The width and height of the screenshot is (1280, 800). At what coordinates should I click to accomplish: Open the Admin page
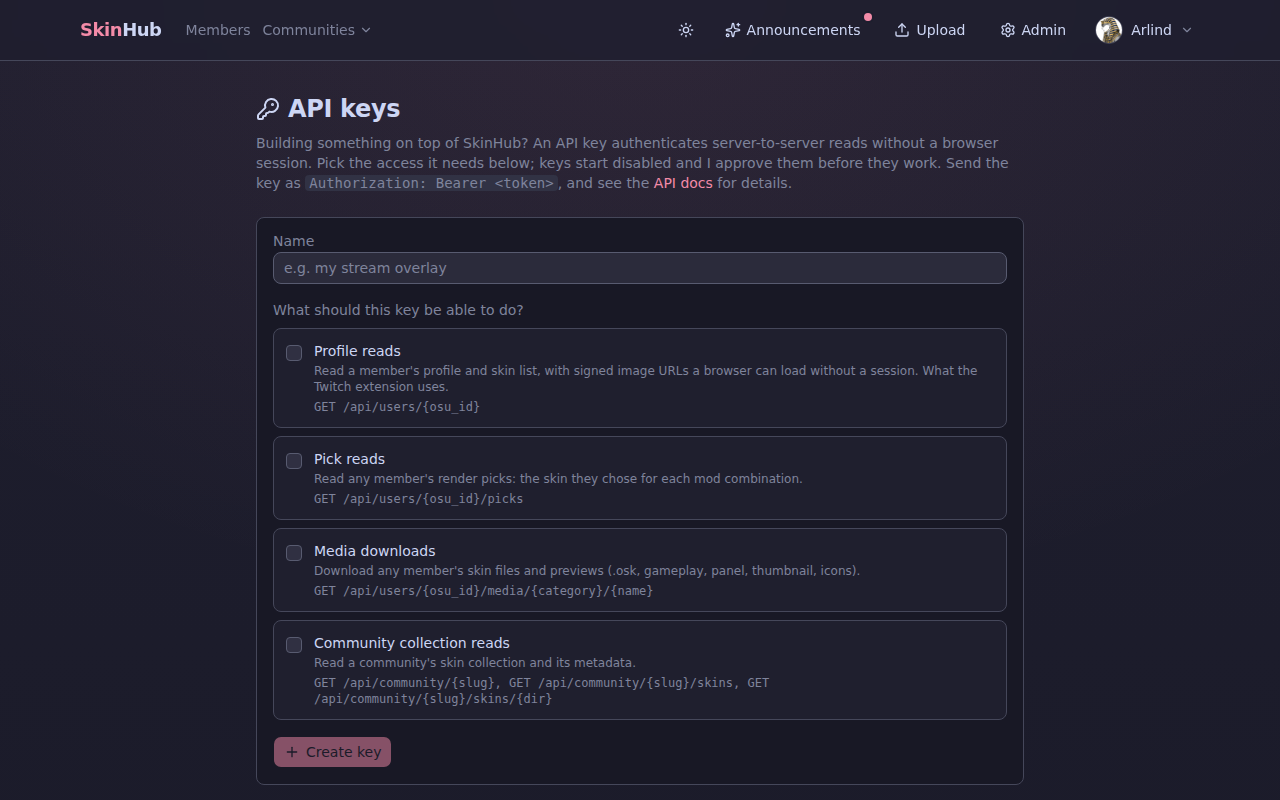coord(1034,30)
